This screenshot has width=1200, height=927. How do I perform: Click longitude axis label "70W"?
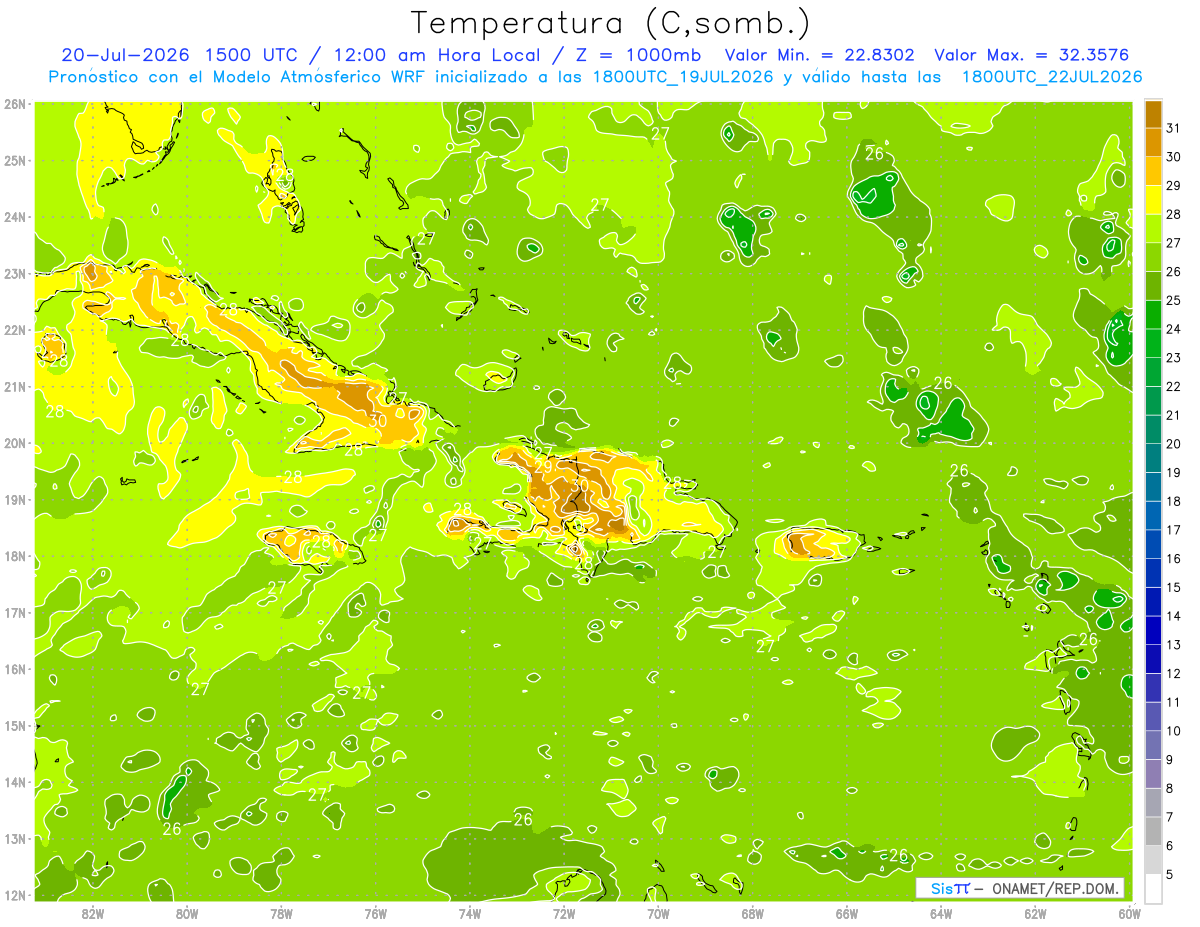(x=658, y=913)
